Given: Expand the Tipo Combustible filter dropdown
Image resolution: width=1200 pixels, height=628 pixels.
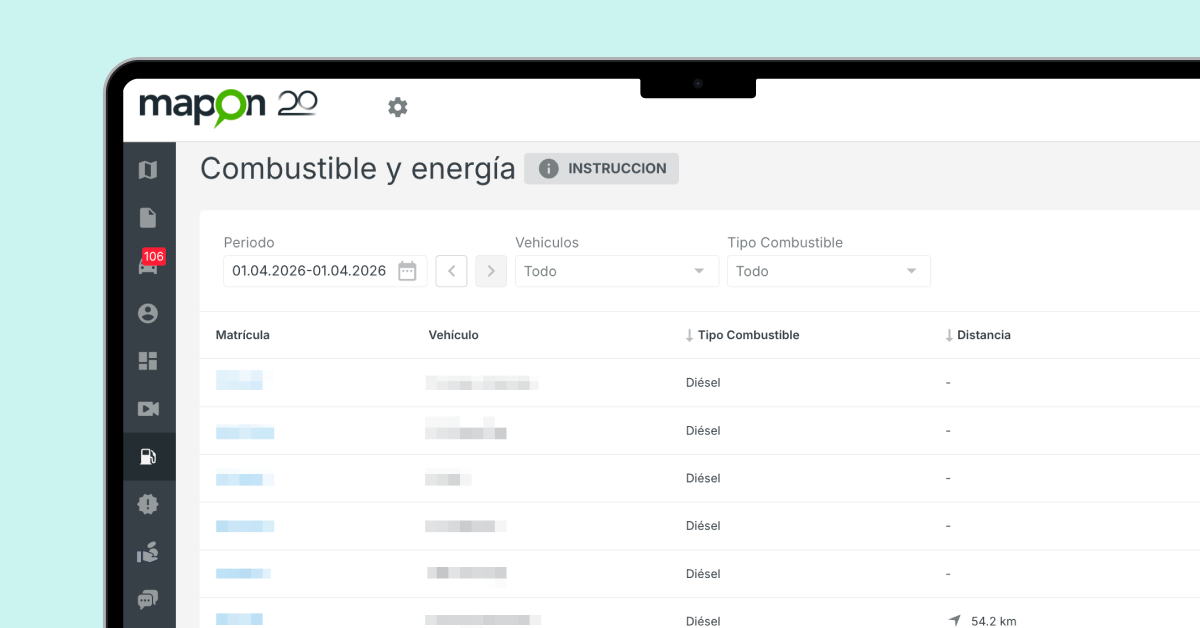Looking at the screenshot, I should [828, 270].
